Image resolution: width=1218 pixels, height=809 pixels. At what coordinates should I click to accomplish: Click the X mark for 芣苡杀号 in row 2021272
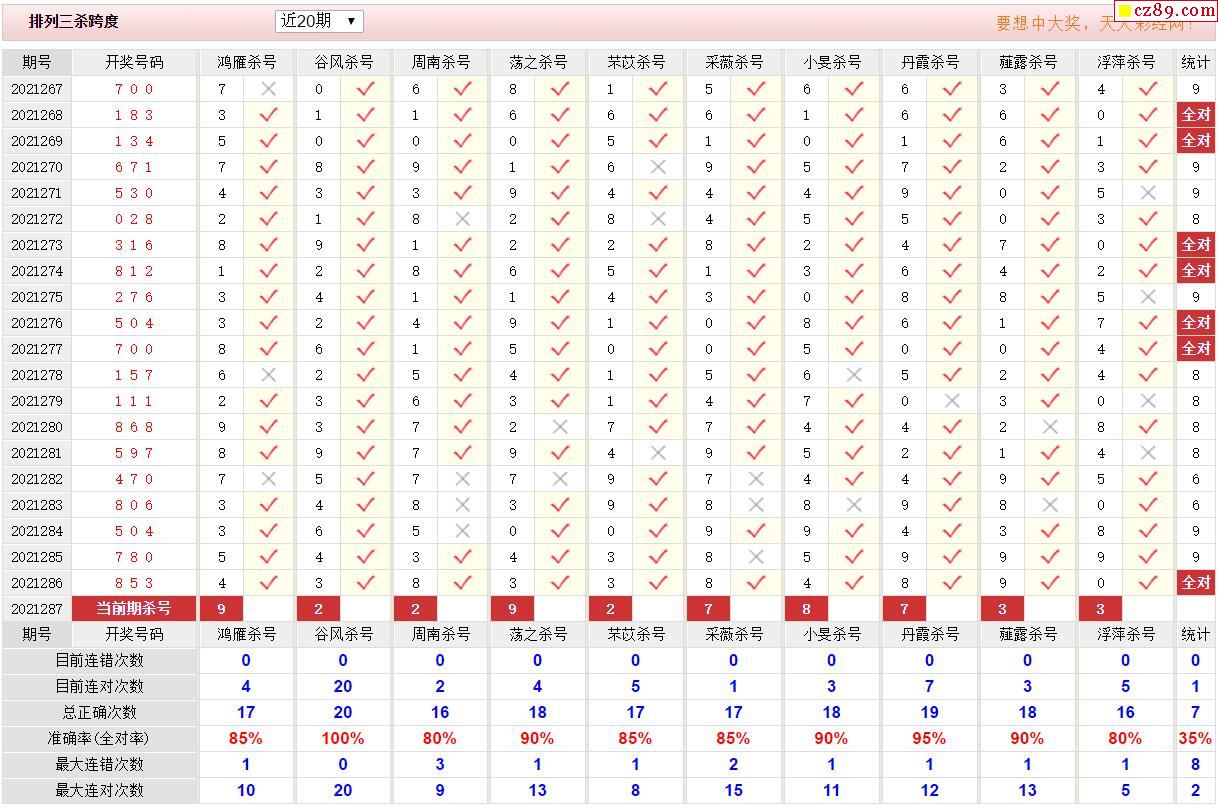pos(658,219)
